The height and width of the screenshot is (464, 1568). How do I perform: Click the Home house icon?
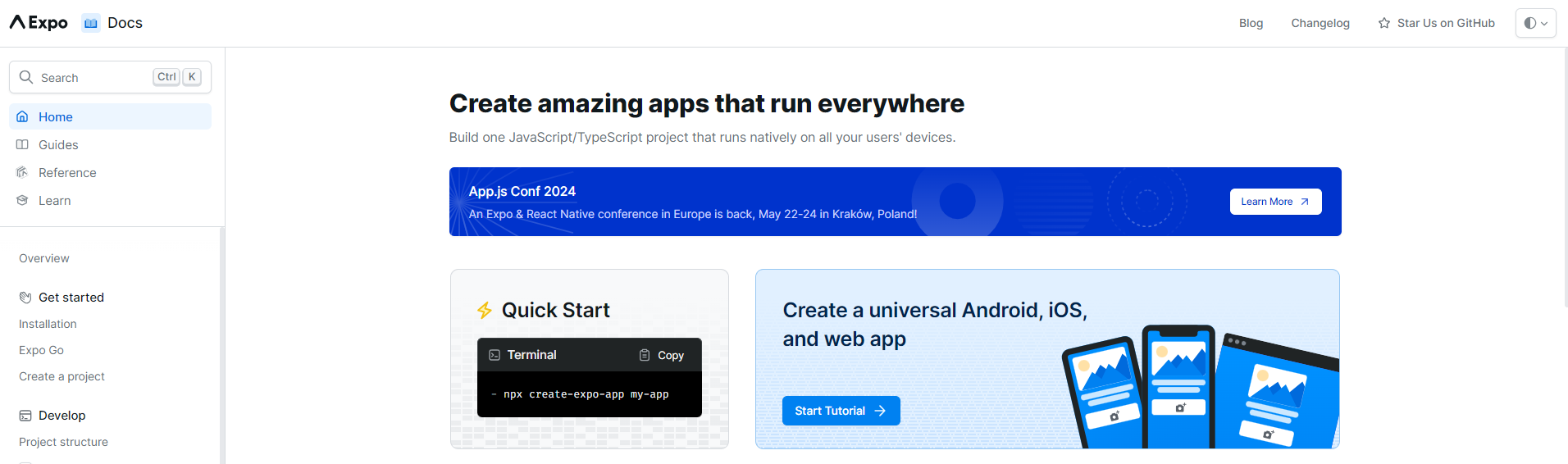pyautogui.click(x=22, y=116)
